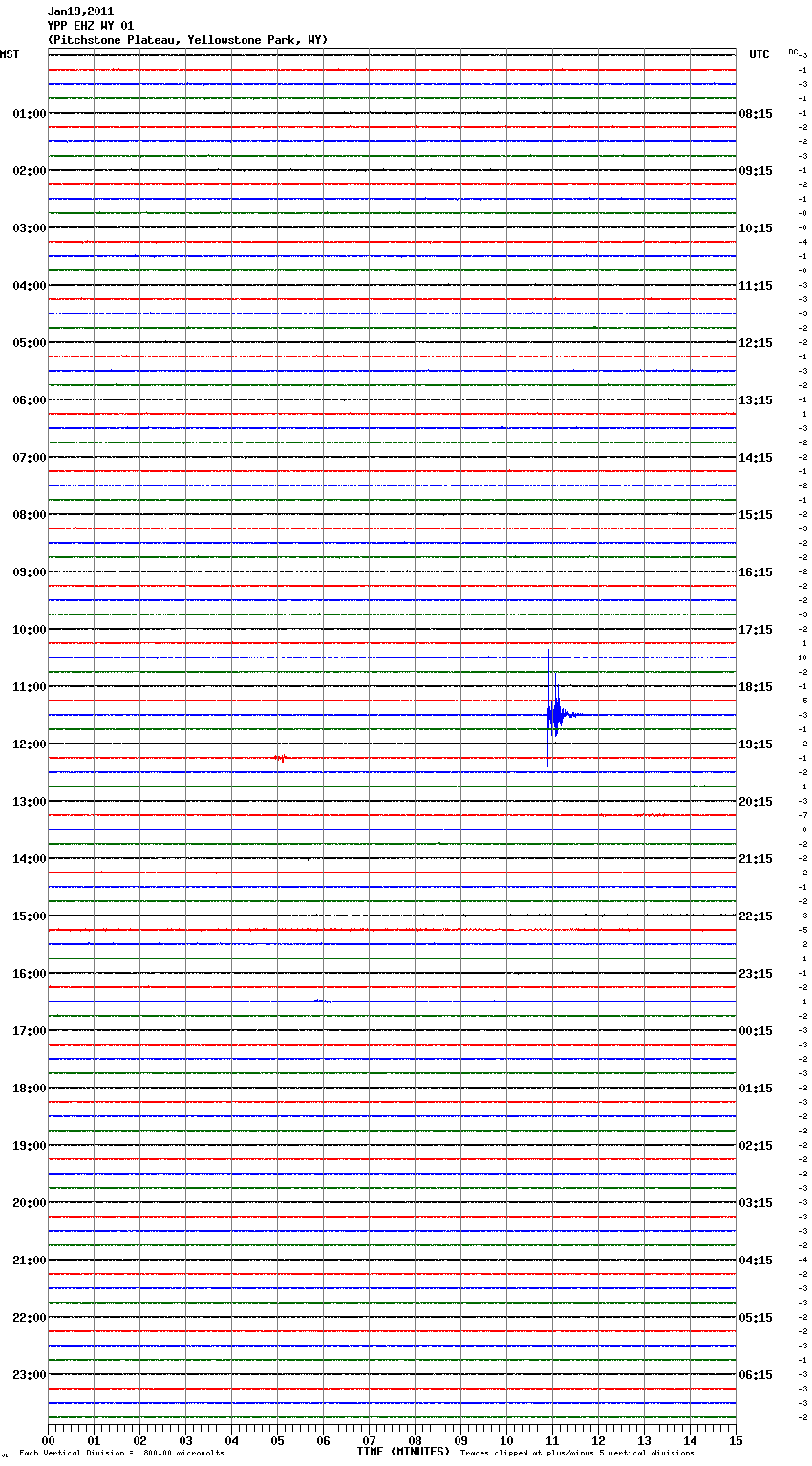Select the 04:00 MST time label
812x1466 pixels.
(x=29, y=286)
